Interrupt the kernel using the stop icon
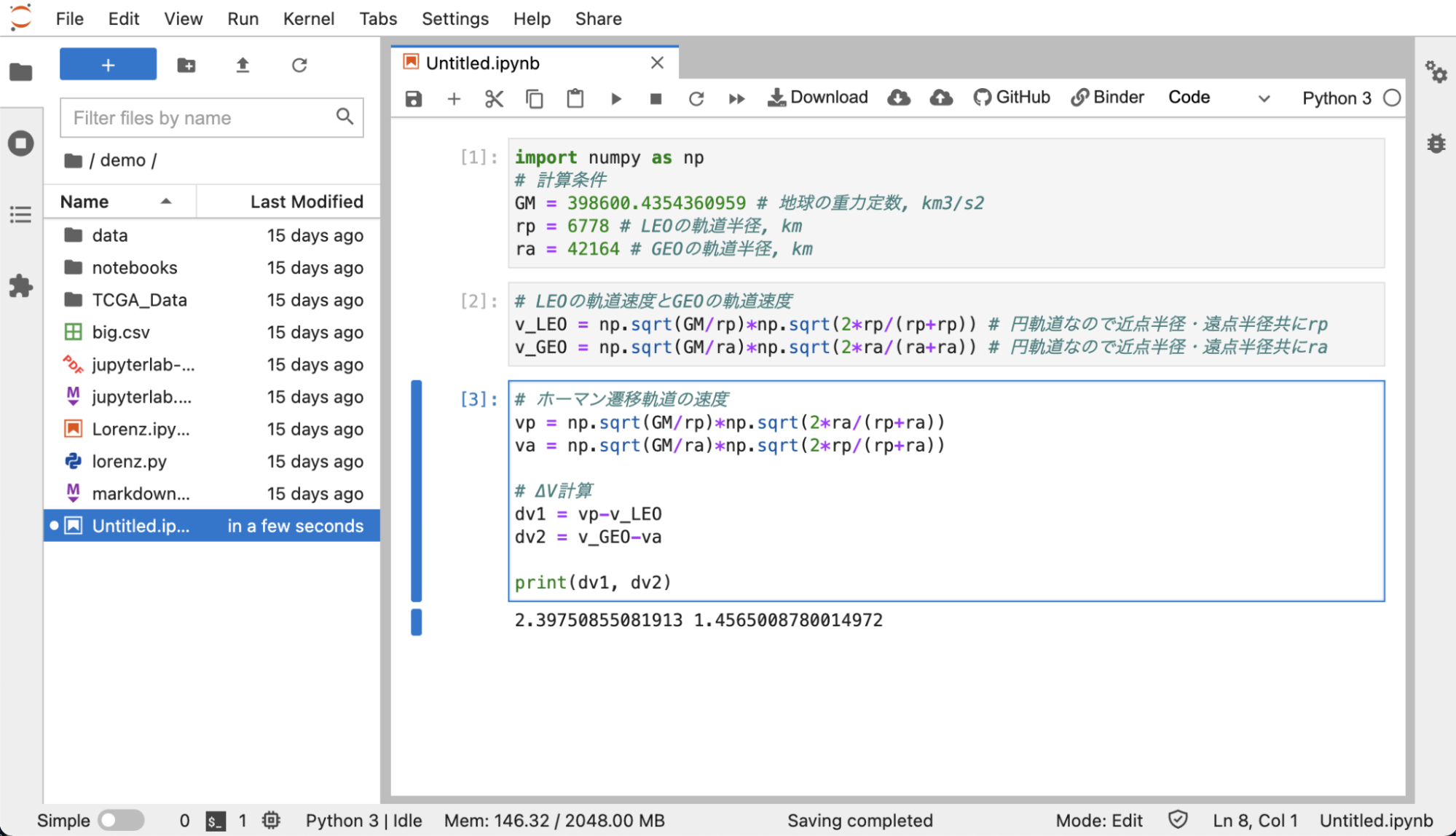 656,98
